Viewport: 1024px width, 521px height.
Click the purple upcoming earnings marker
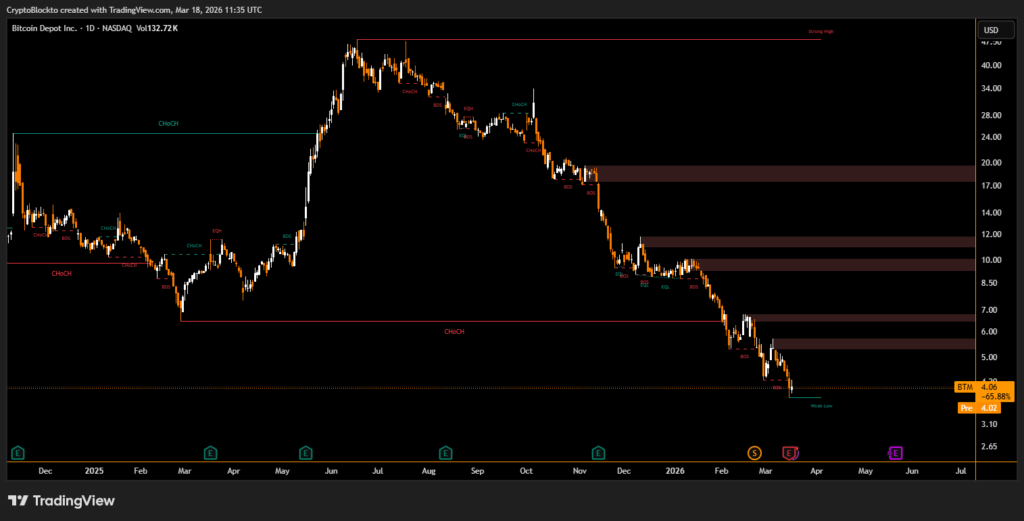[896, 453]
